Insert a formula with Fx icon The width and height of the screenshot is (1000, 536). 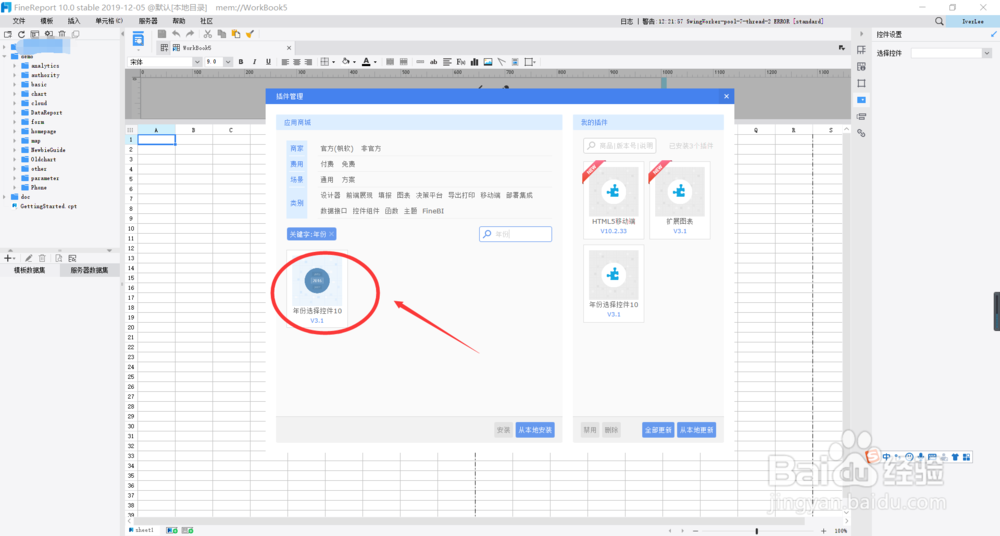(x=460, y=62)
